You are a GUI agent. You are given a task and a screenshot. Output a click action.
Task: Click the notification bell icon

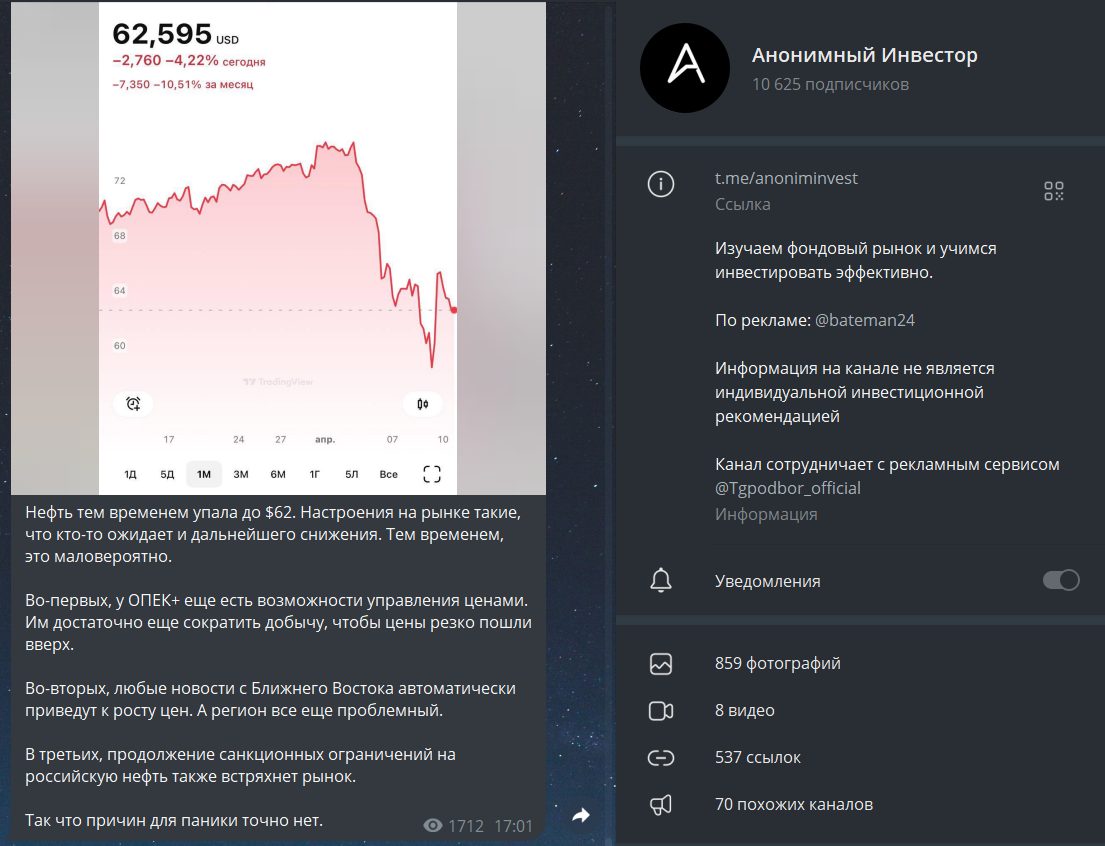660,580
